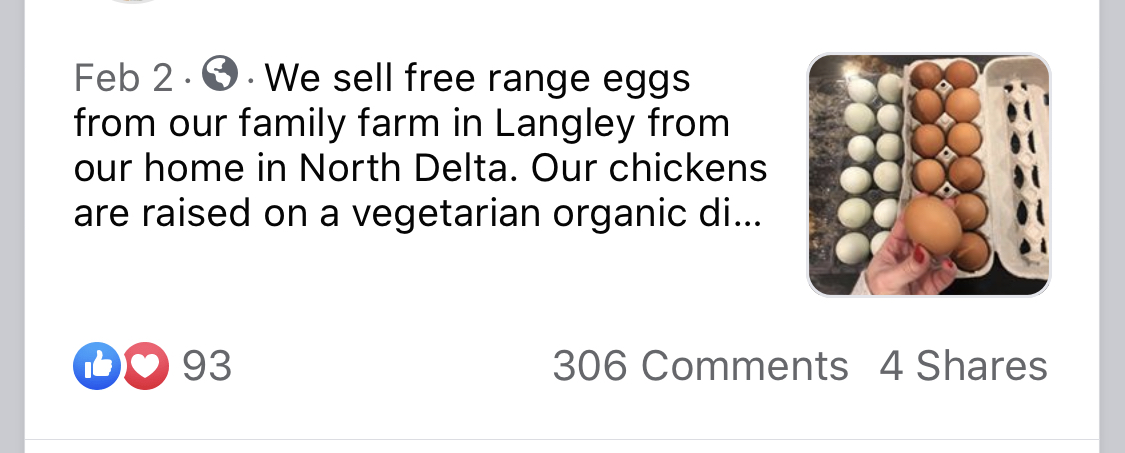Click the globe public audience icon
This screenshot has width=1125, height=453.
click(220, 74)
